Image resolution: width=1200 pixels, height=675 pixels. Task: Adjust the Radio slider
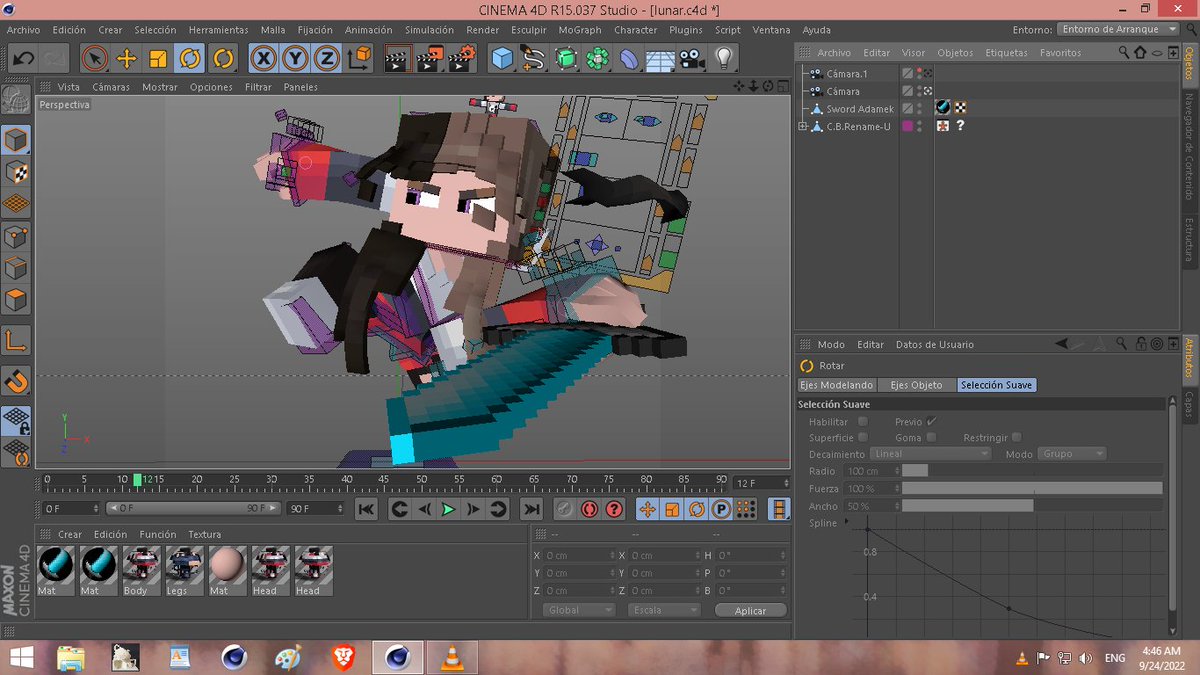pos(1032,471)
